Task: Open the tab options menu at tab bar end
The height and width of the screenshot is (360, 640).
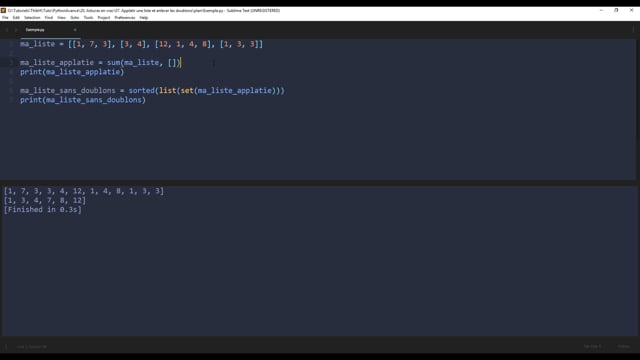Action: point(633,30)
